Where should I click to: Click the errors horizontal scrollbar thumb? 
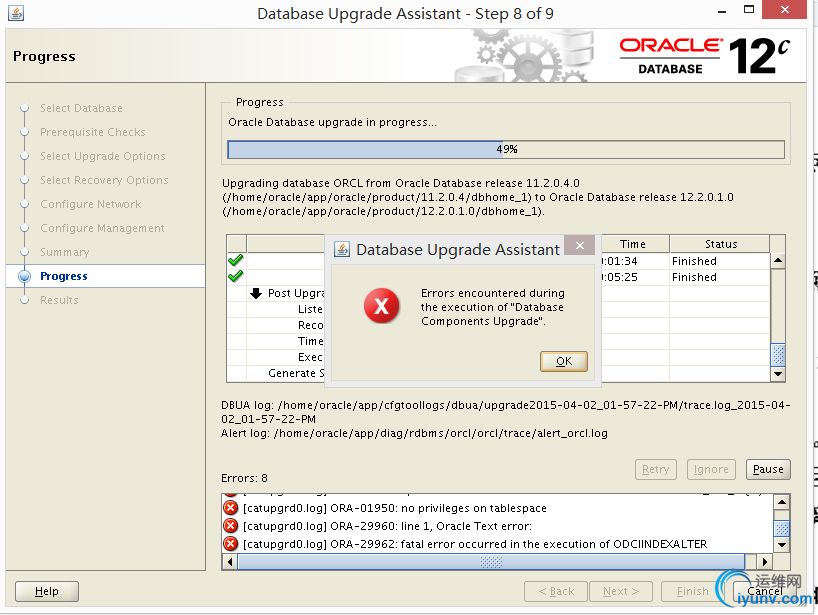pos(491,562)
